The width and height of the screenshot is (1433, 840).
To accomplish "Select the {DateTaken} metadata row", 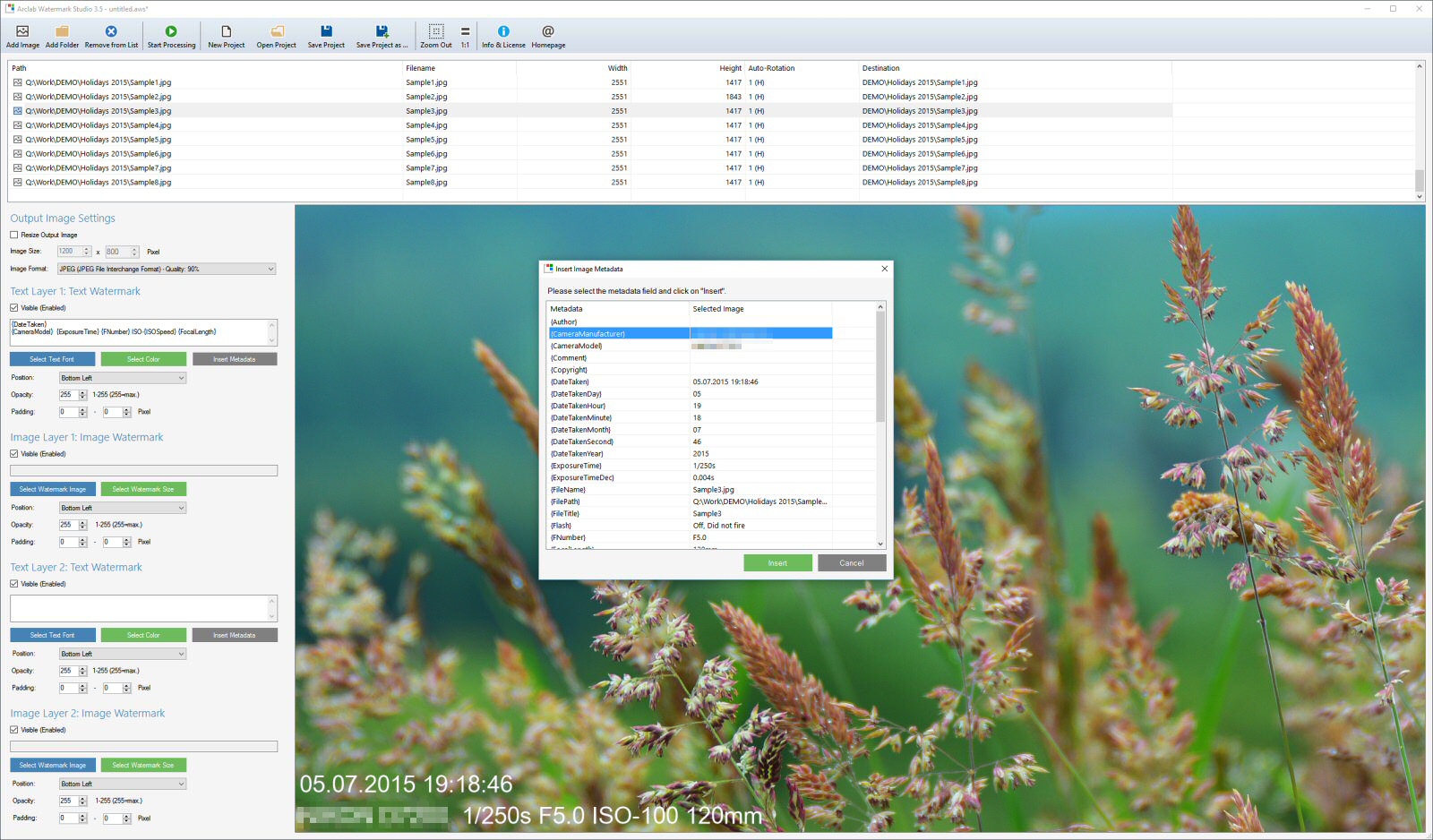I will pyautogui.click(x=691, y=381).
